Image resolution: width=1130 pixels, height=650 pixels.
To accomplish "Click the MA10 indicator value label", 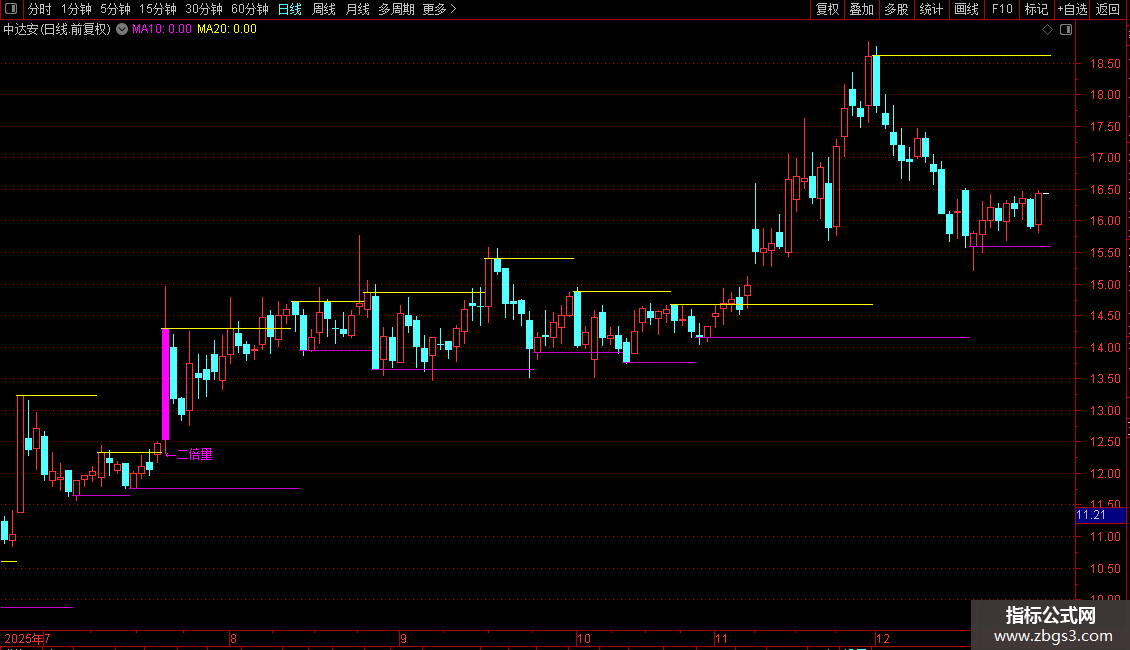I will [x=161, y=29].
